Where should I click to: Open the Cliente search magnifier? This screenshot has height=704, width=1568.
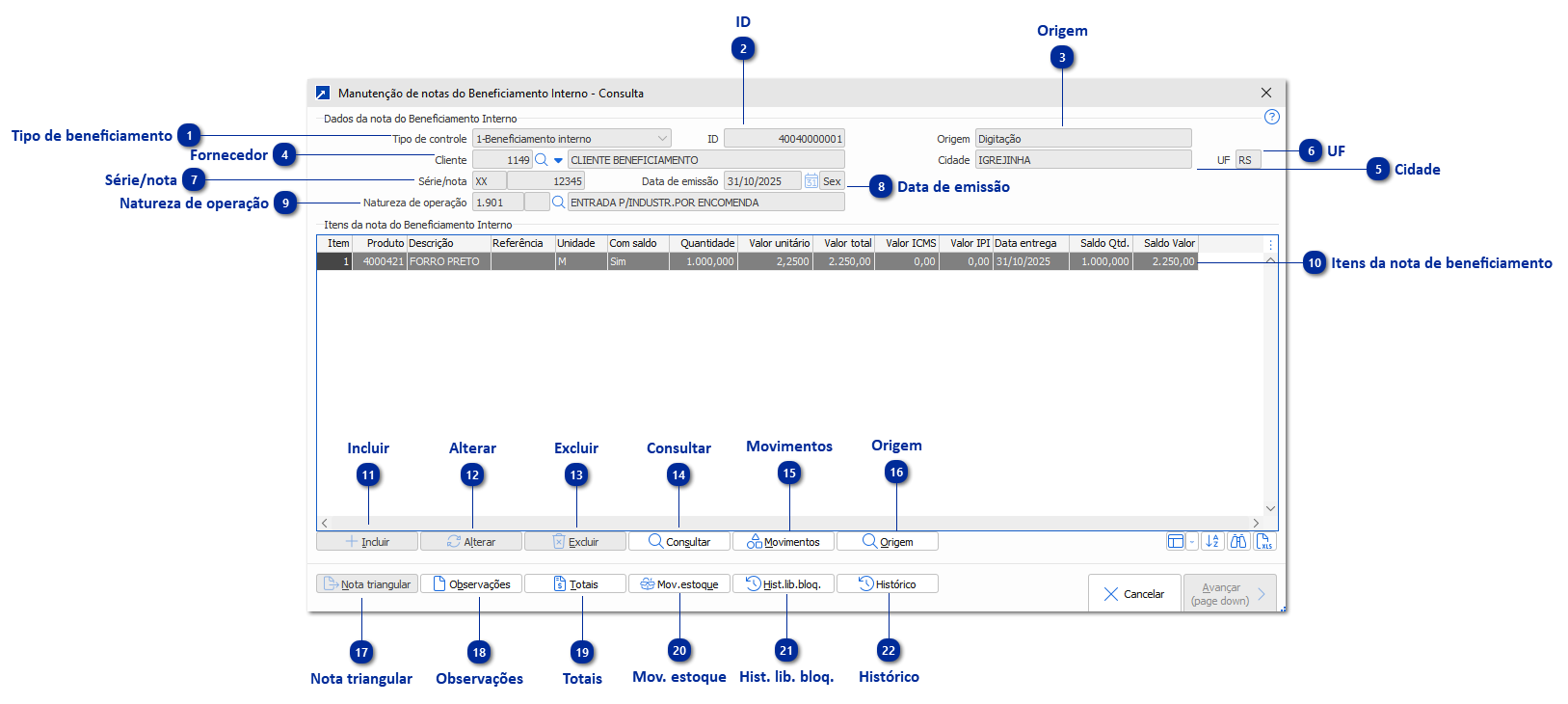tap(542, 160)
